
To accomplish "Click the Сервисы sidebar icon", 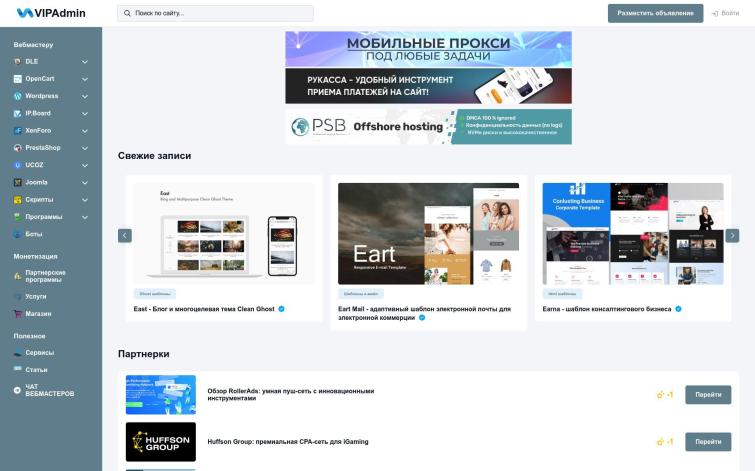I will [x=17, y=353].
